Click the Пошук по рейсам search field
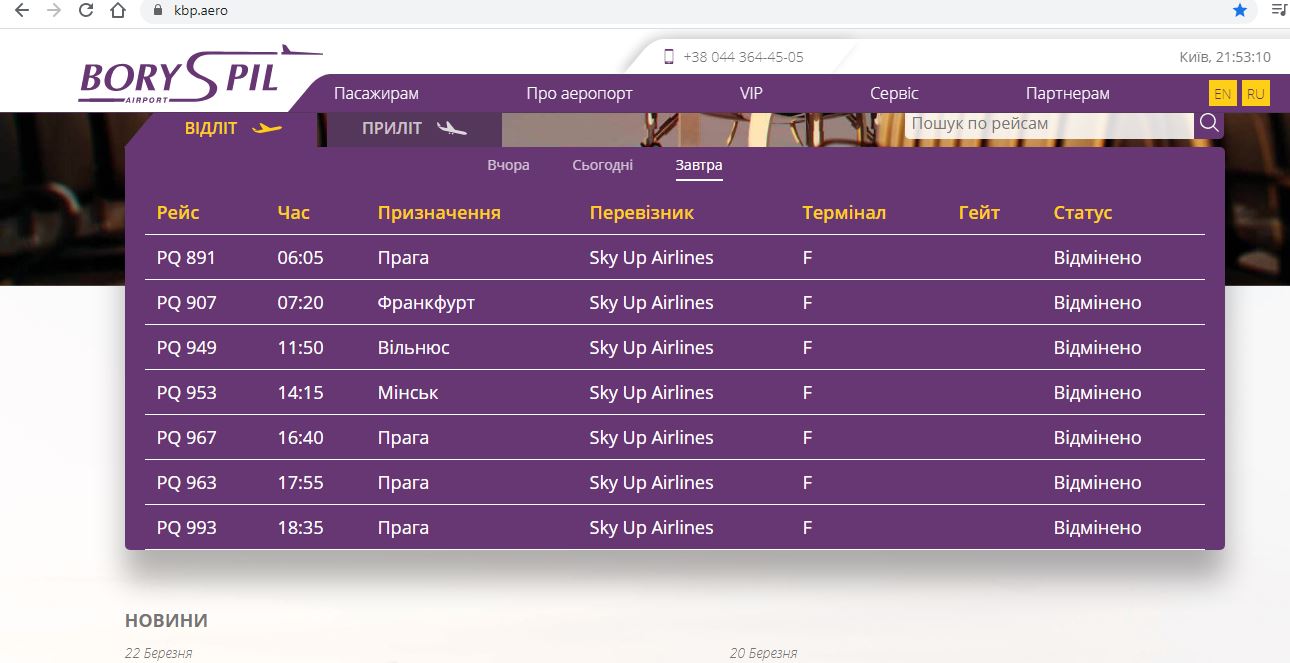The height and width of the screenshot is (663, 1290). pyautogui.click(x=1048, y=124)
